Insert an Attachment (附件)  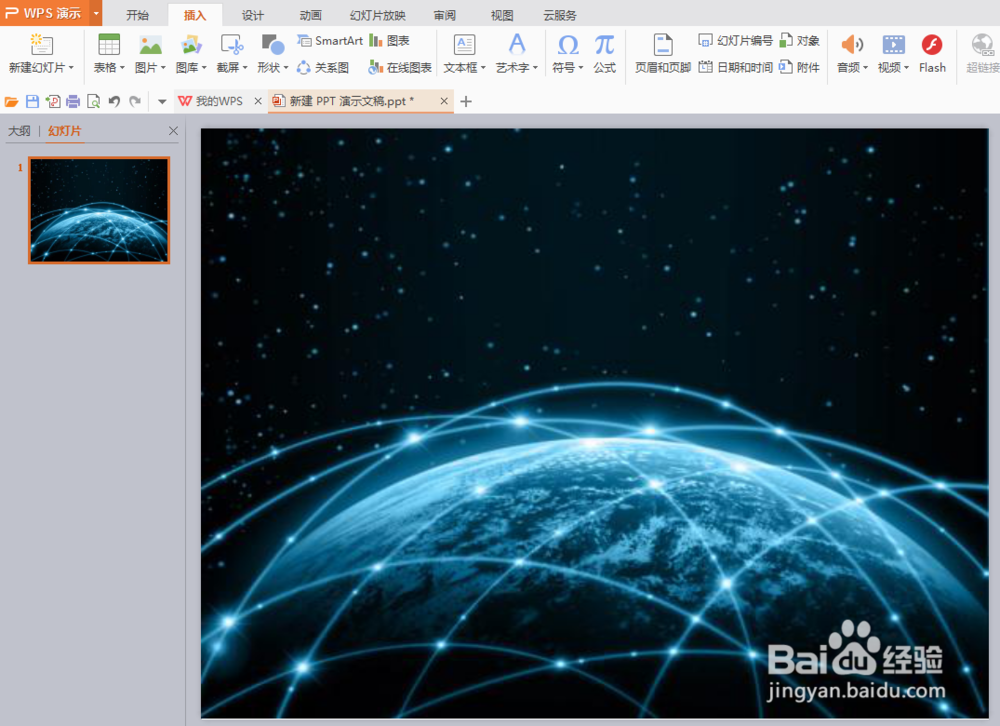pos(799,67)
